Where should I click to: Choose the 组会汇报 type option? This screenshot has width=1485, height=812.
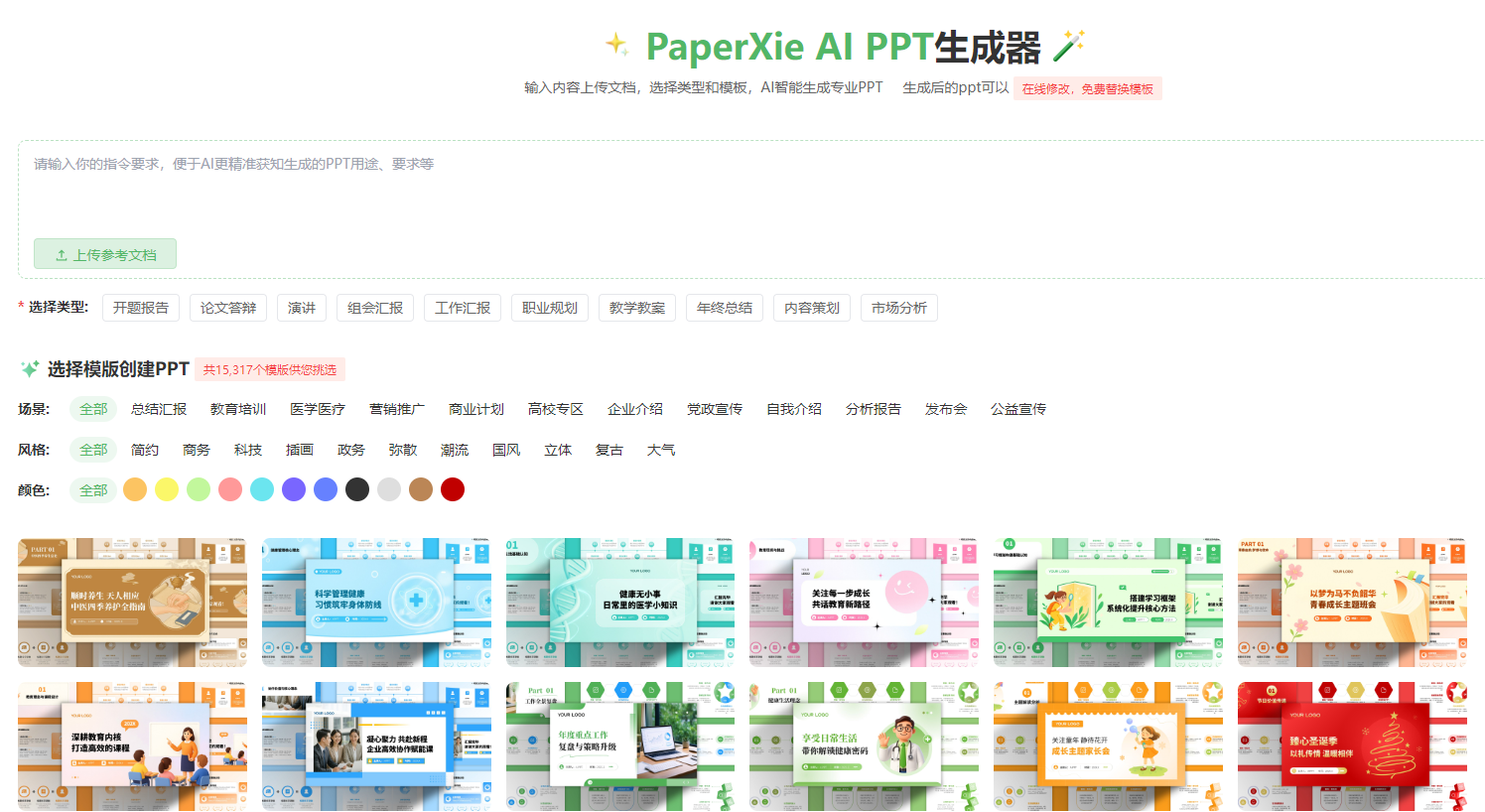pos(375,308)
